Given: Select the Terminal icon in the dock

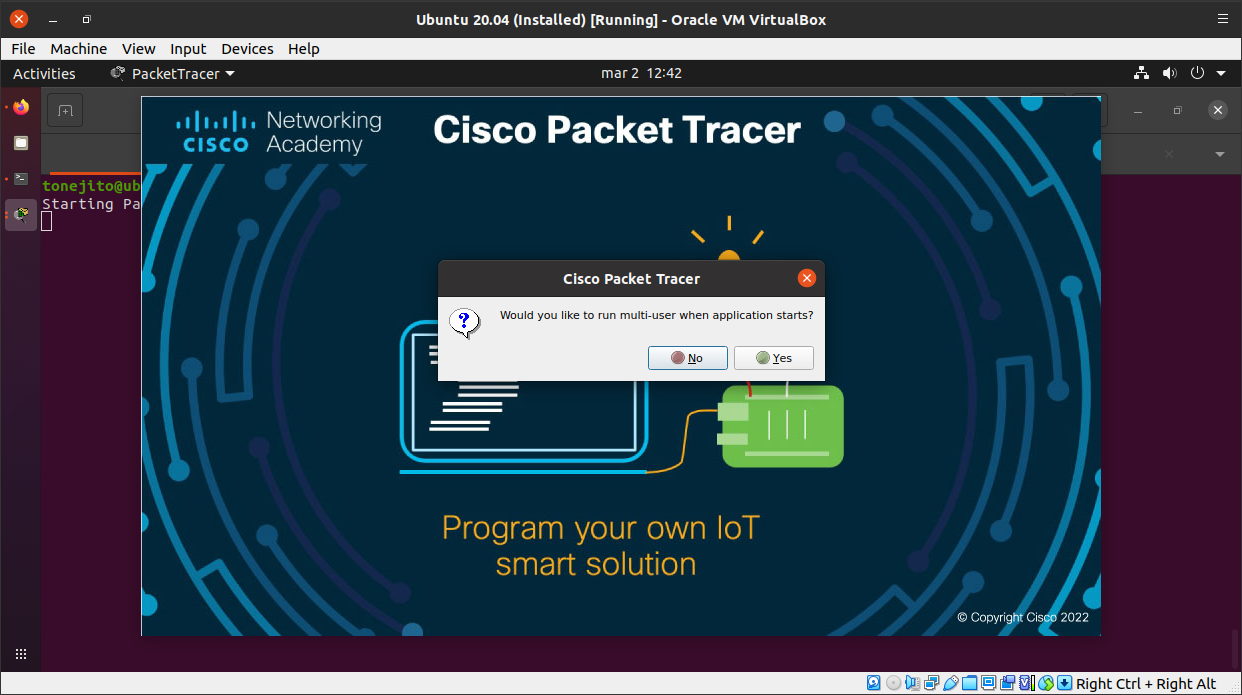Looking at the screenshot, I should [21, 179].
